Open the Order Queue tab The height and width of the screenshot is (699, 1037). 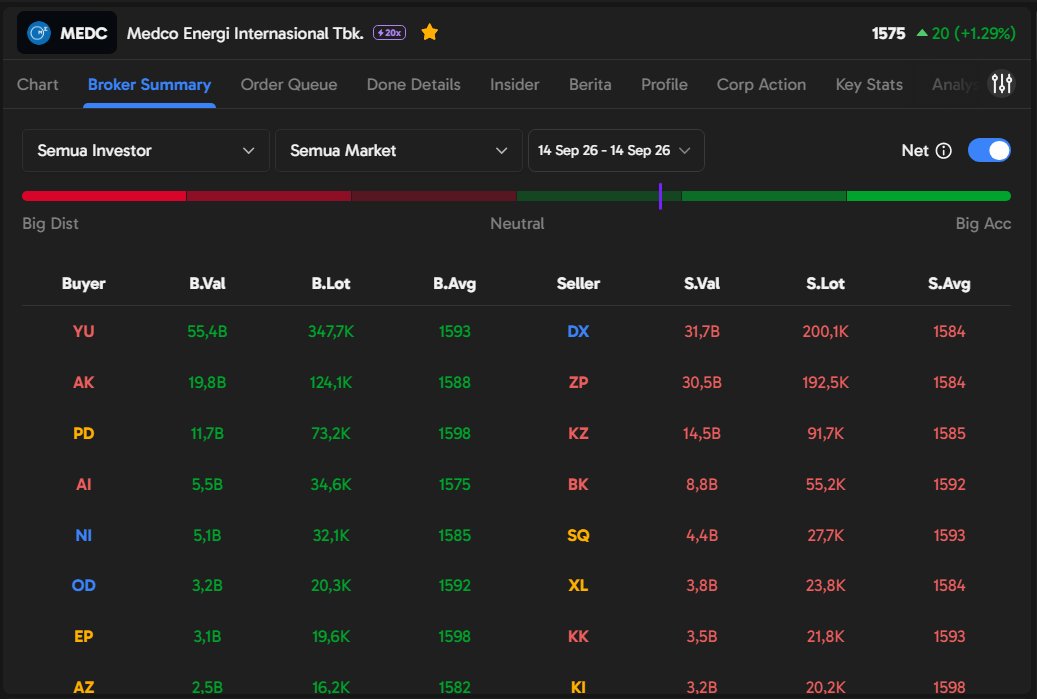289,85
